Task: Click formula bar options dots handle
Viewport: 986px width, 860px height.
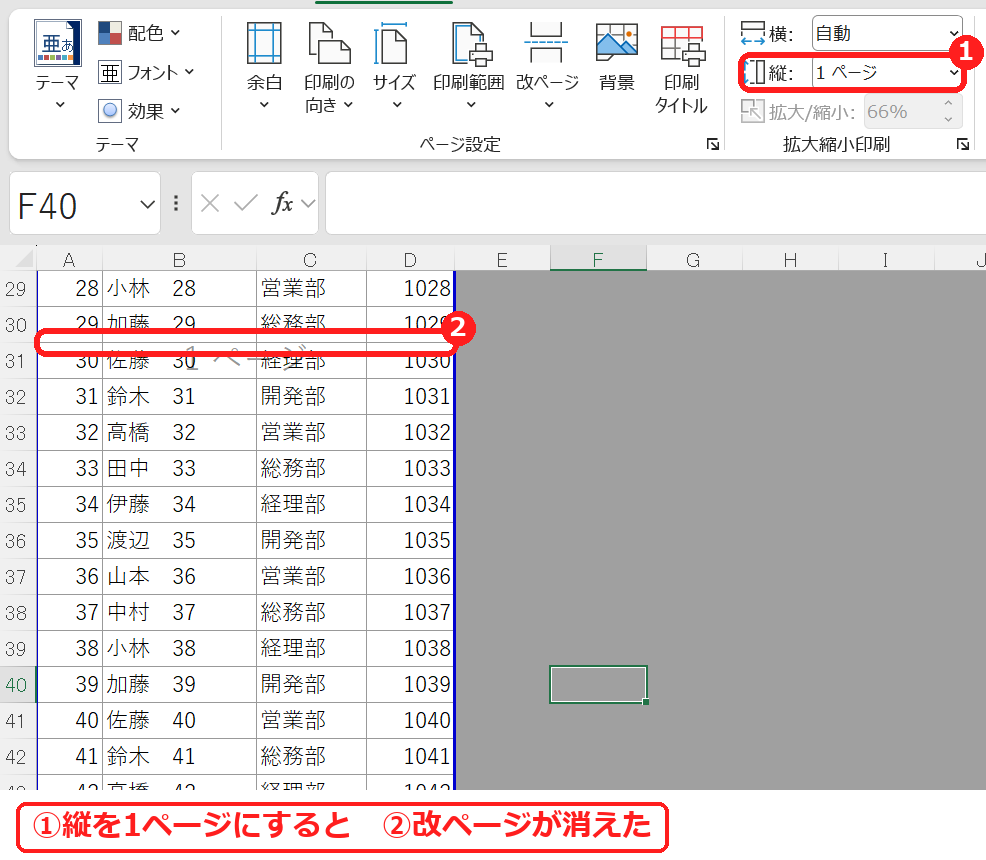Action: 175,203
